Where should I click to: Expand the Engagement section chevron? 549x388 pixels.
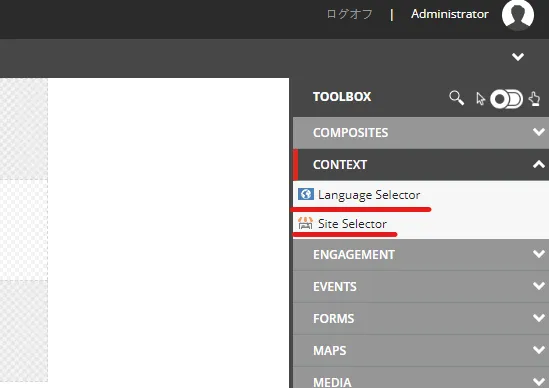click(538, 254)
